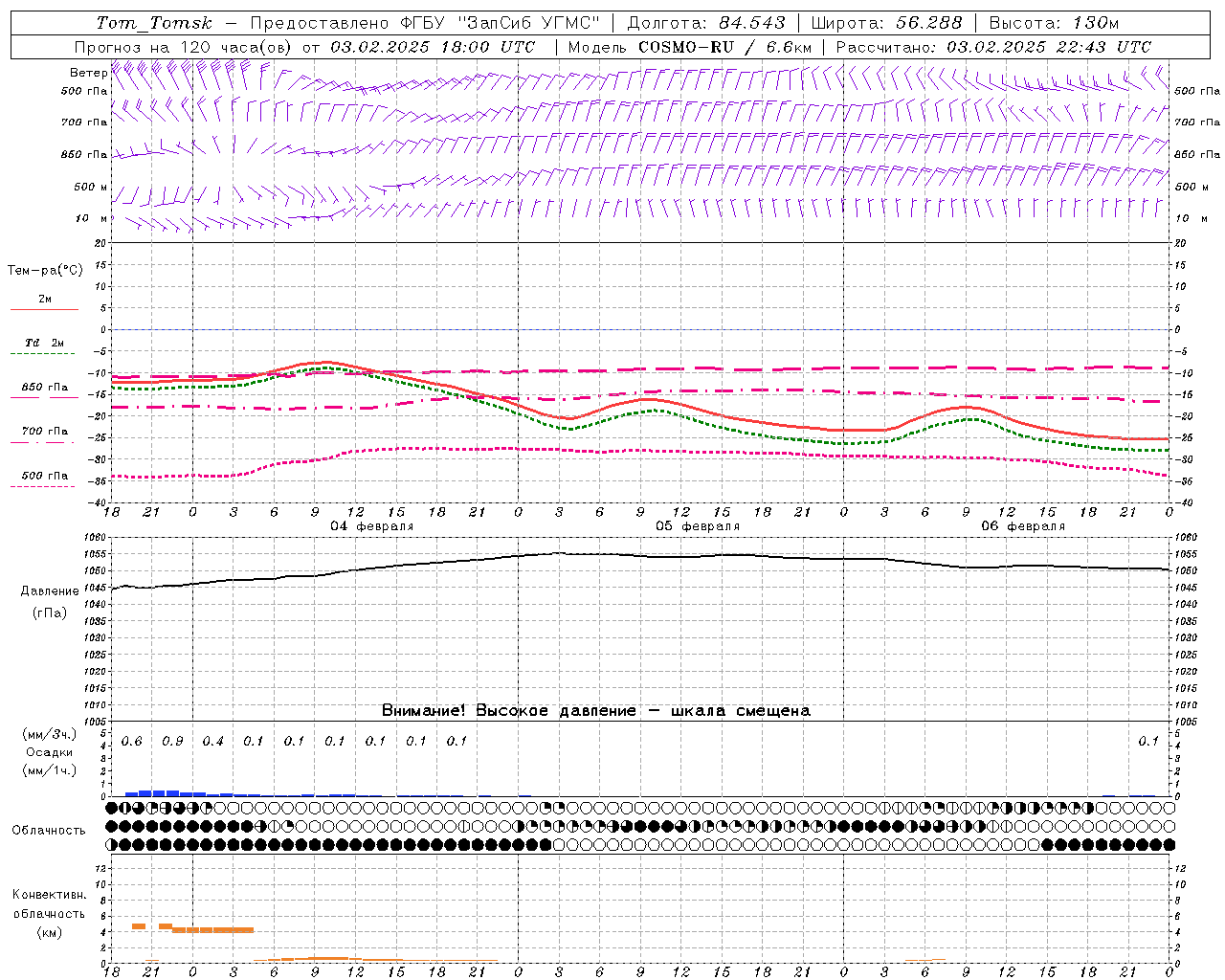Click the 0.9 precipitation value
1225x980 pixels.
[x=172, y=741]
